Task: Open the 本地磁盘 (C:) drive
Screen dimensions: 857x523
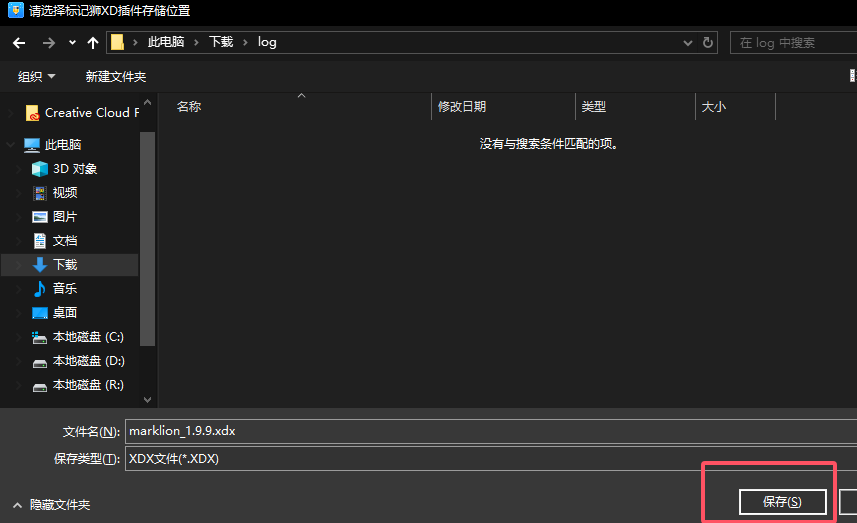Action: (x=87, y=337)
